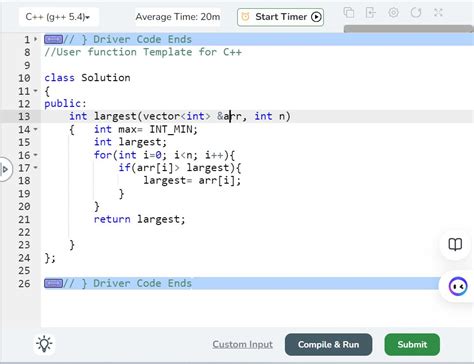
Task: Collapse the class body at line 11
Action: [36, 91]
